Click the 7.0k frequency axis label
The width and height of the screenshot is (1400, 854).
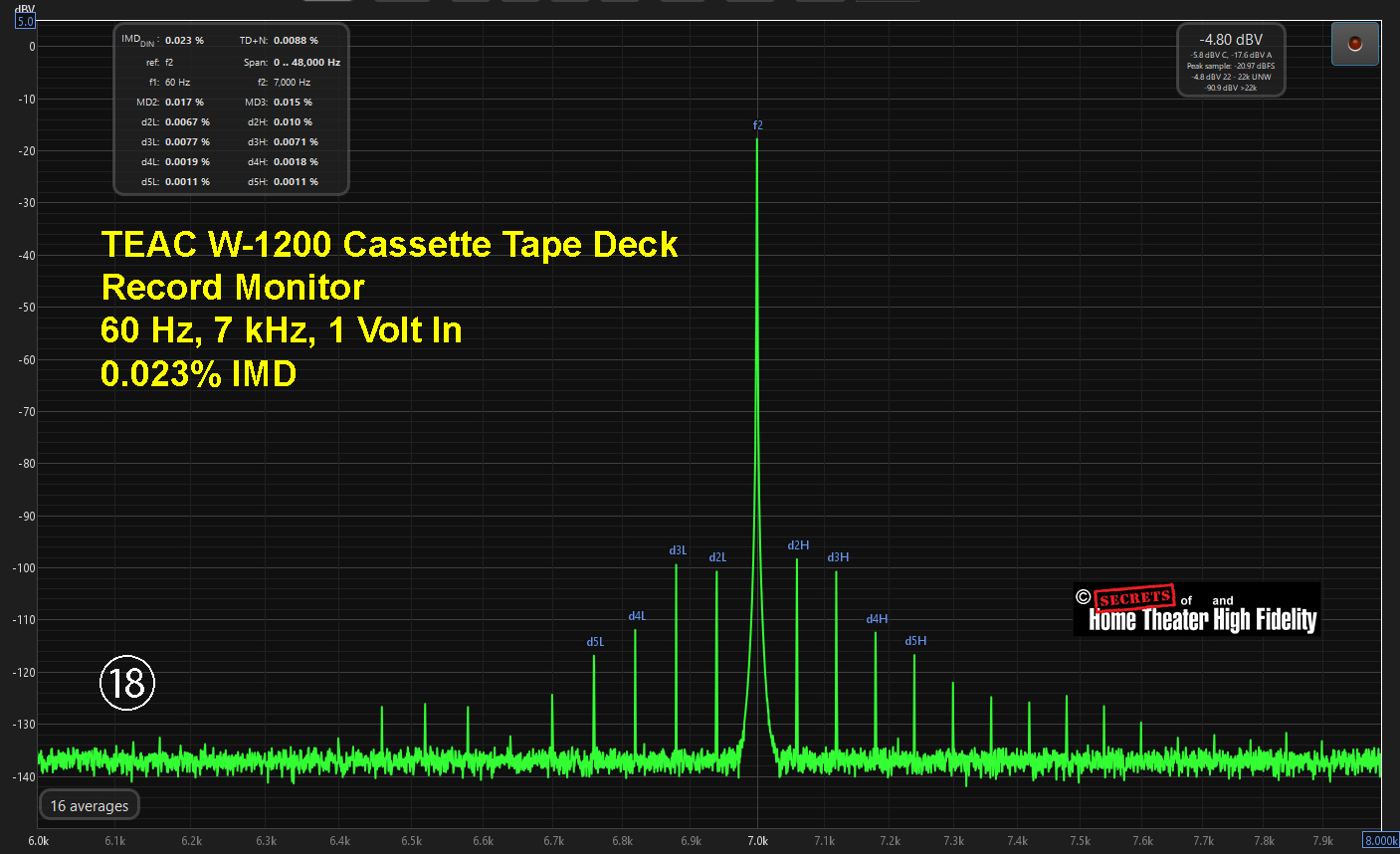coord(758,841)
